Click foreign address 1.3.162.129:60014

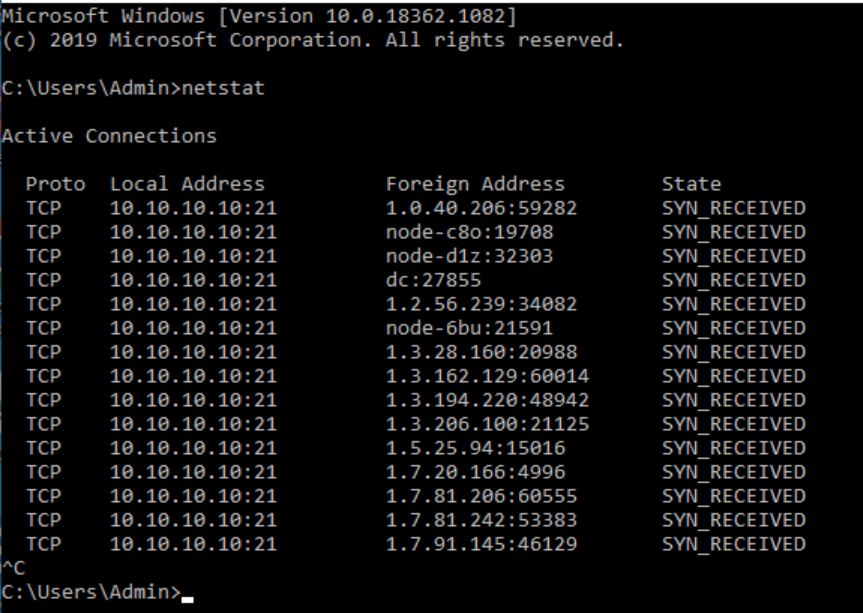pos(487,376)
